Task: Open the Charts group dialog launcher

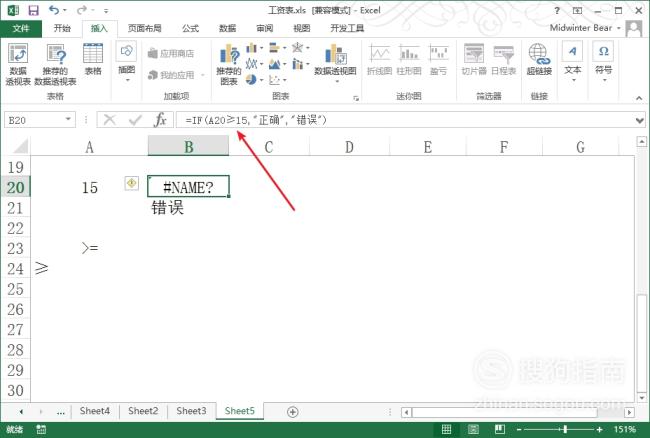Action: click(x=356, y=98)
